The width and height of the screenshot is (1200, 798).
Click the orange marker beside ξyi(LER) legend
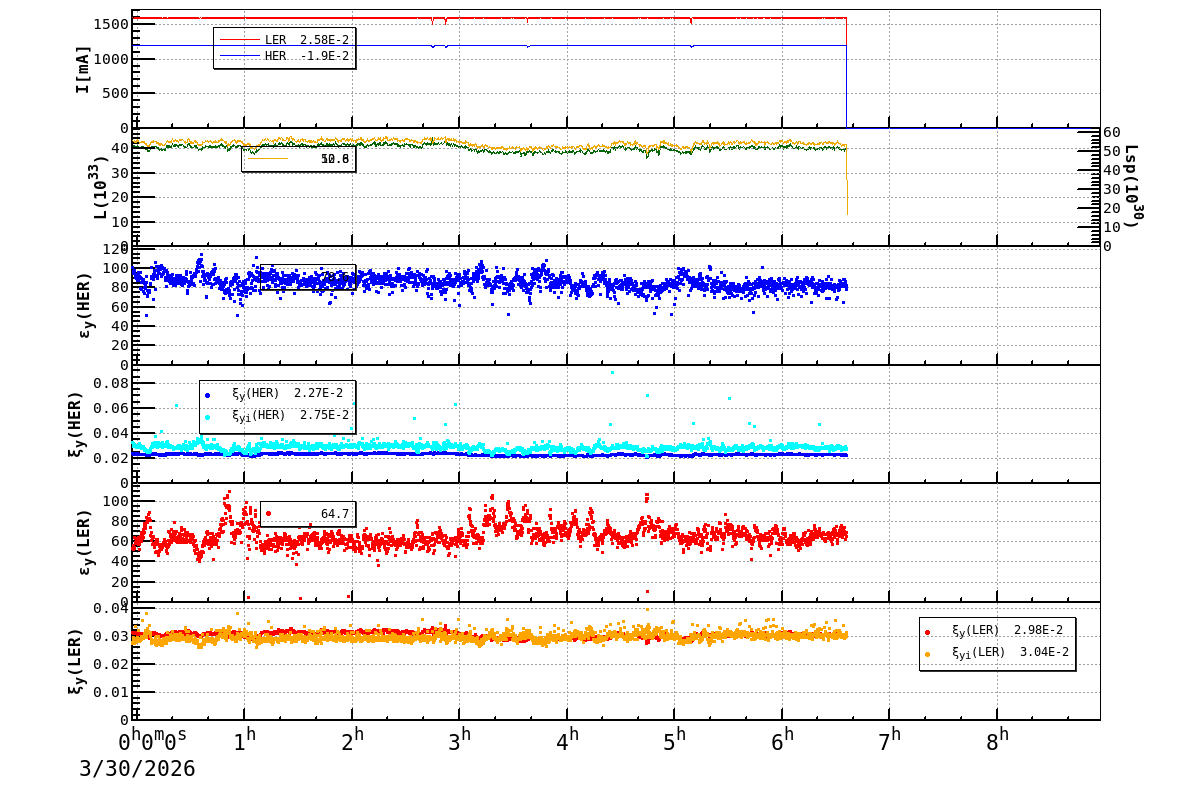coord(927,654)
